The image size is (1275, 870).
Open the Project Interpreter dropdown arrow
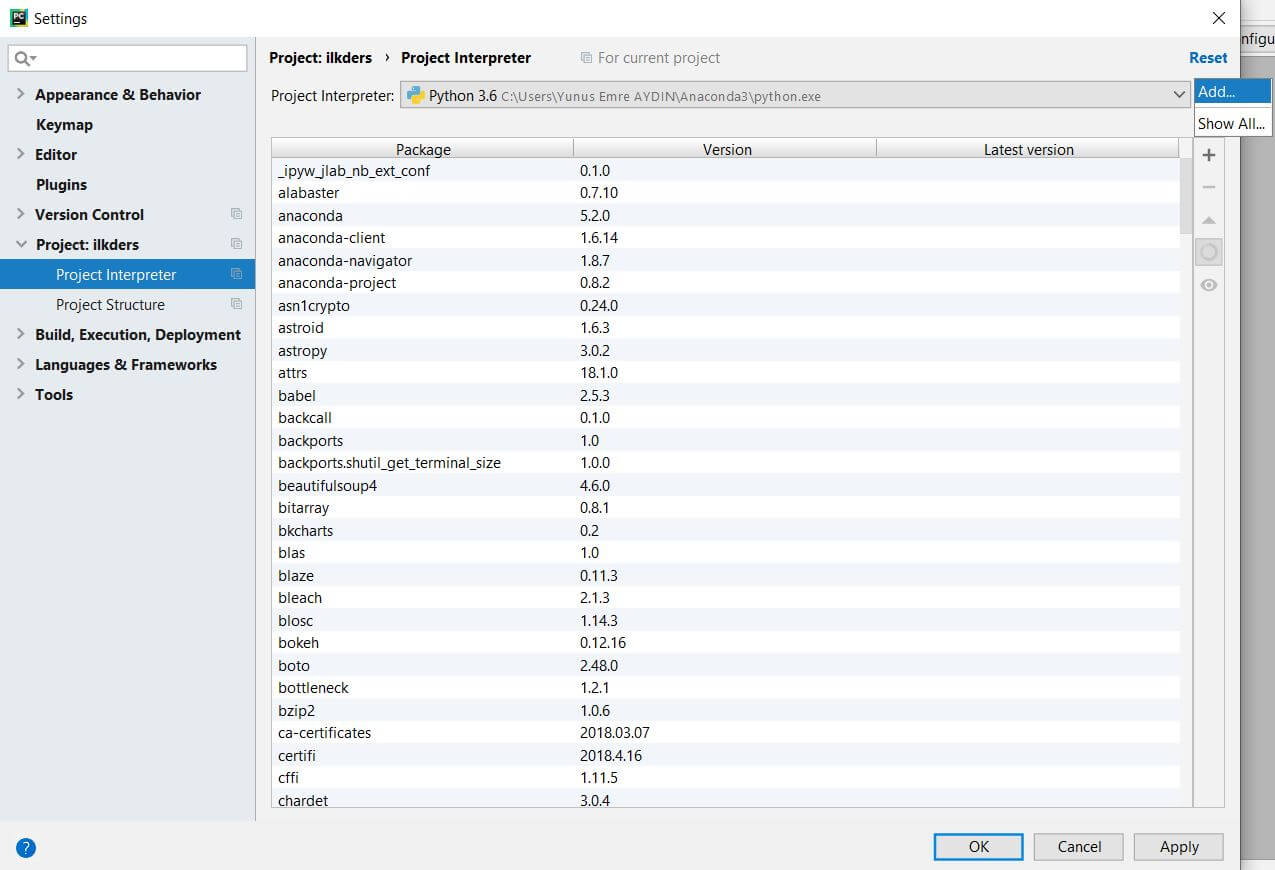pyautogui.click(x=1179, y=95)
